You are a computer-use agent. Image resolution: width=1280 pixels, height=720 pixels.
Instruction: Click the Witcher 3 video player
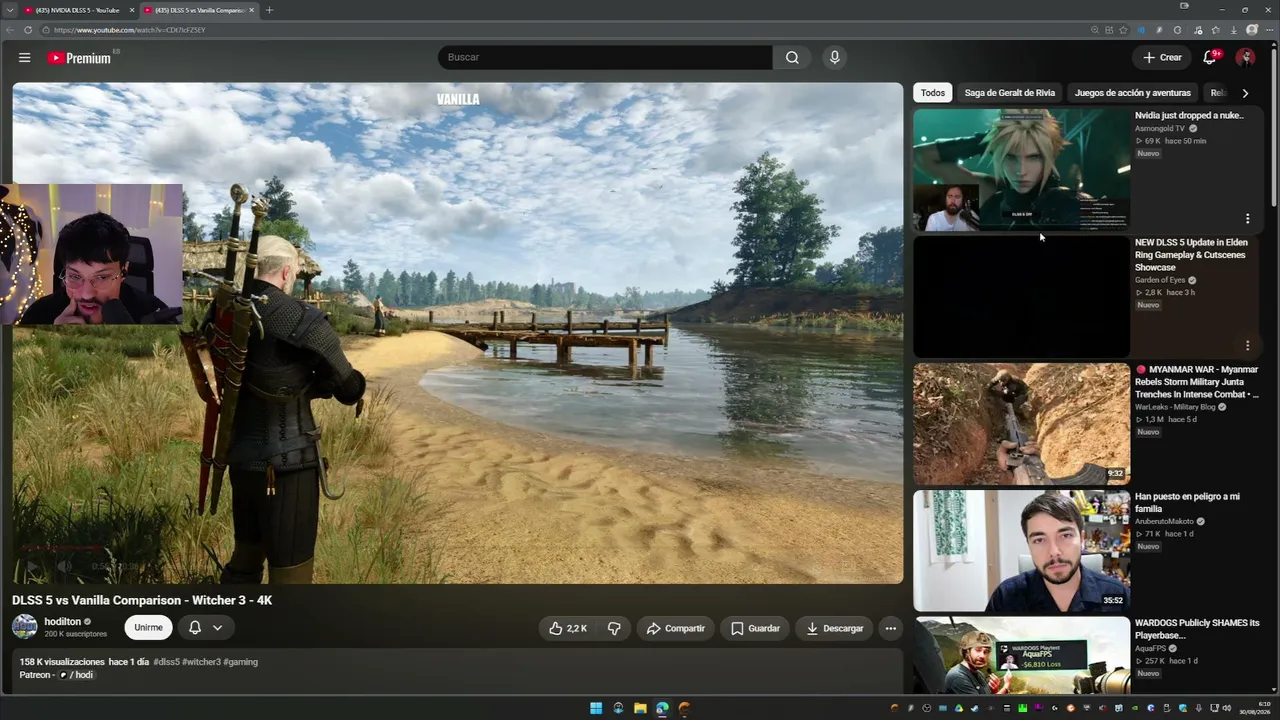coord(458,333)
